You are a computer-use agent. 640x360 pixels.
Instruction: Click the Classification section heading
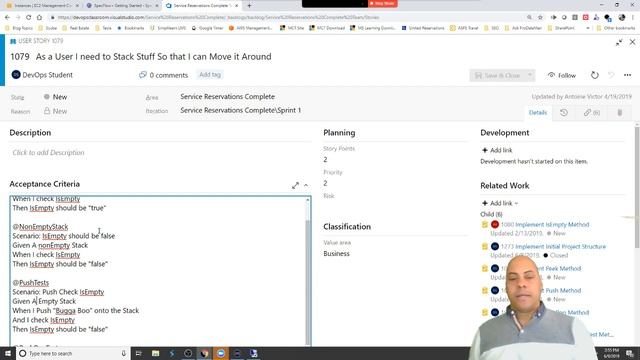(347, 227)
